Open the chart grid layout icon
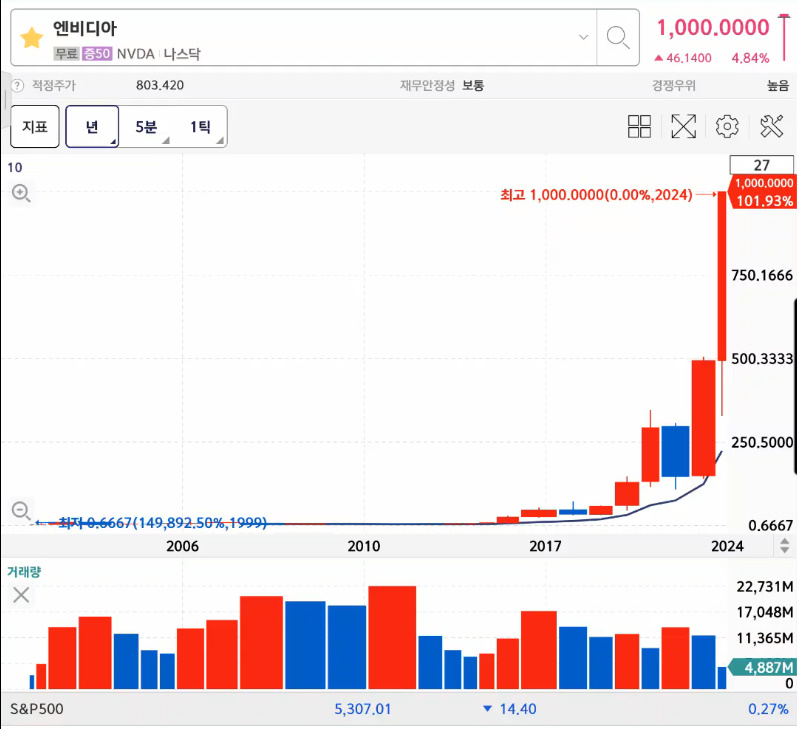This screenshot has height=729, width=797. (639, 126)
